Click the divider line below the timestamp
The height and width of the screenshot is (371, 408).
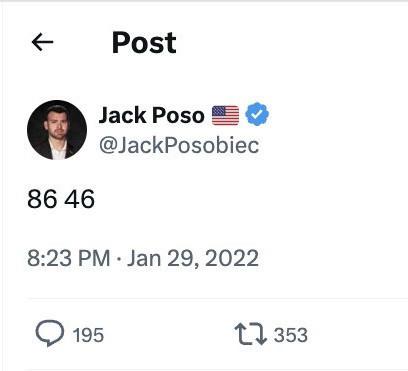click(x=217, y=299)
